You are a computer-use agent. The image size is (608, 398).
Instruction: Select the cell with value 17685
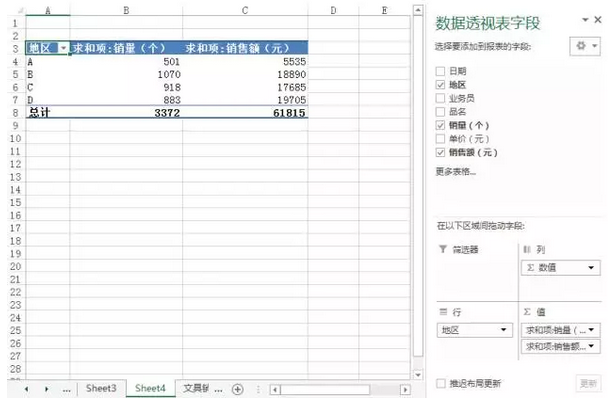[245, 87]
